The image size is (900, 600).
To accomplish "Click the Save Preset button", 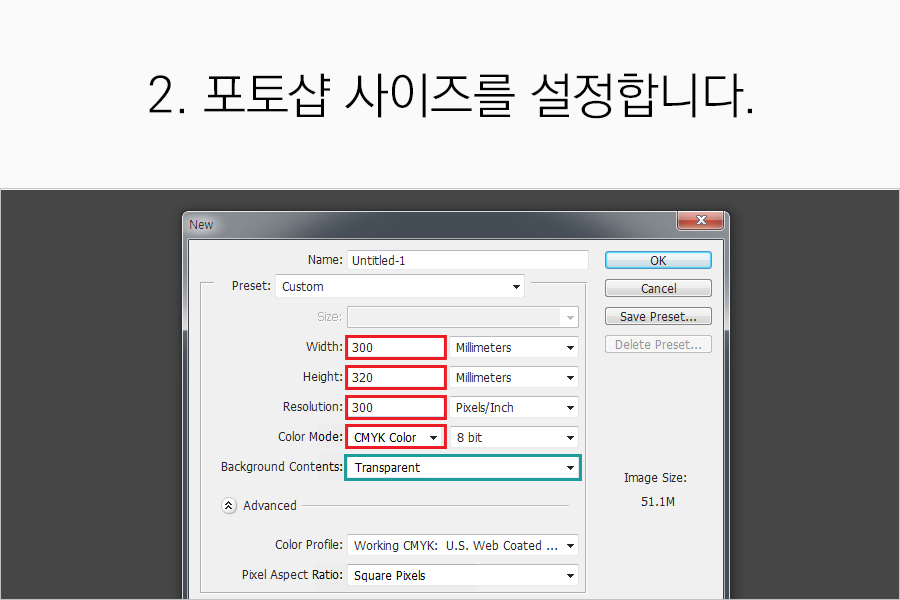I will (658, 316).
